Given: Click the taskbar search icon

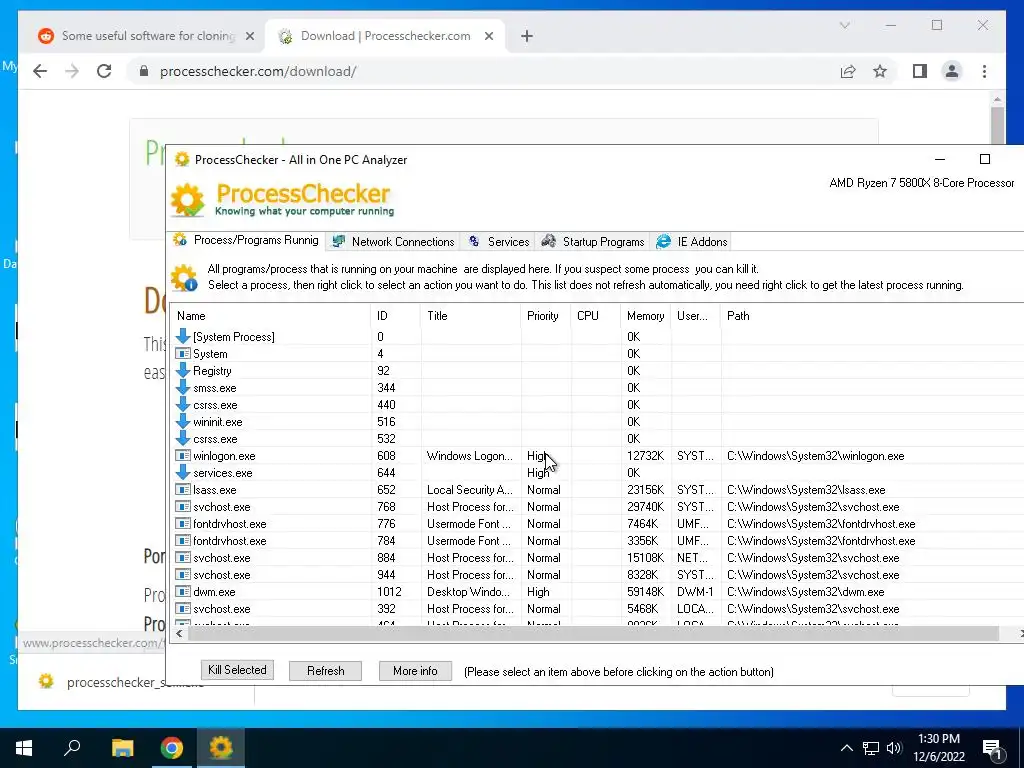Looking at the screenshot, I should click(x=72, y=748).
